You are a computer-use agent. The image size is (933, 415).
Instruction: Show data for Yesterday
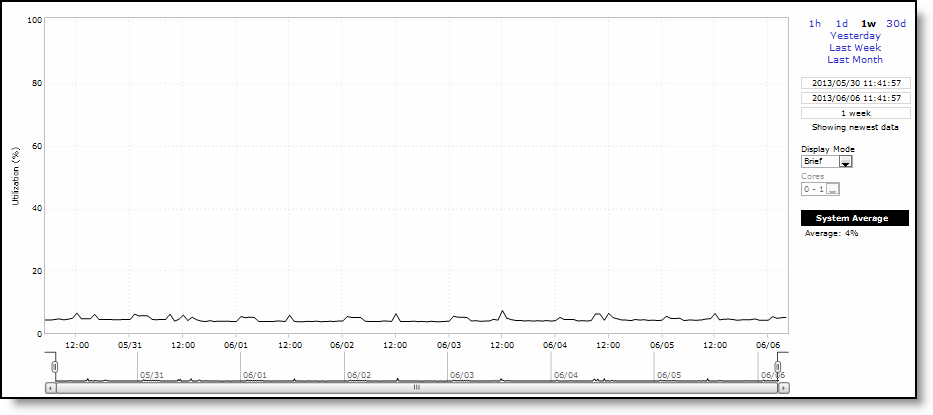pos(855,36)
